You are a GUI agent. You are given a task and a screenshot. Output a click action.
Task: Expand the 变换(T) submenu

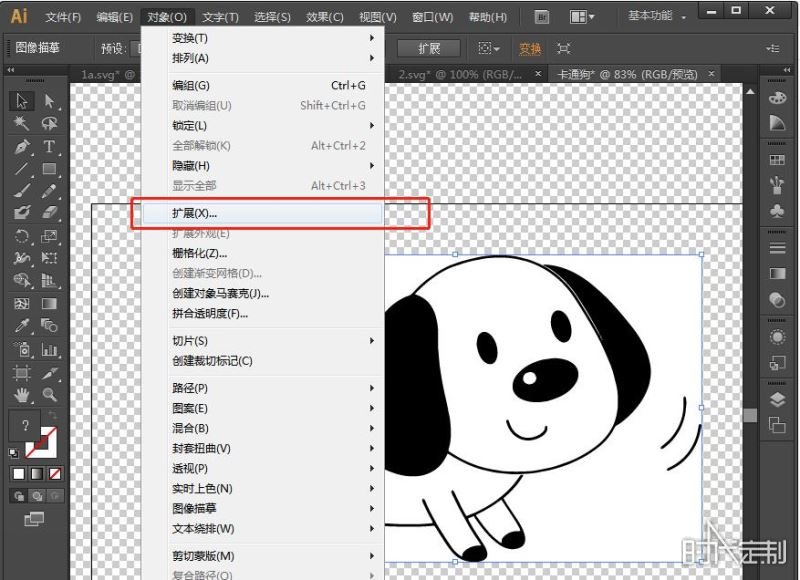[x=262, y=38]
